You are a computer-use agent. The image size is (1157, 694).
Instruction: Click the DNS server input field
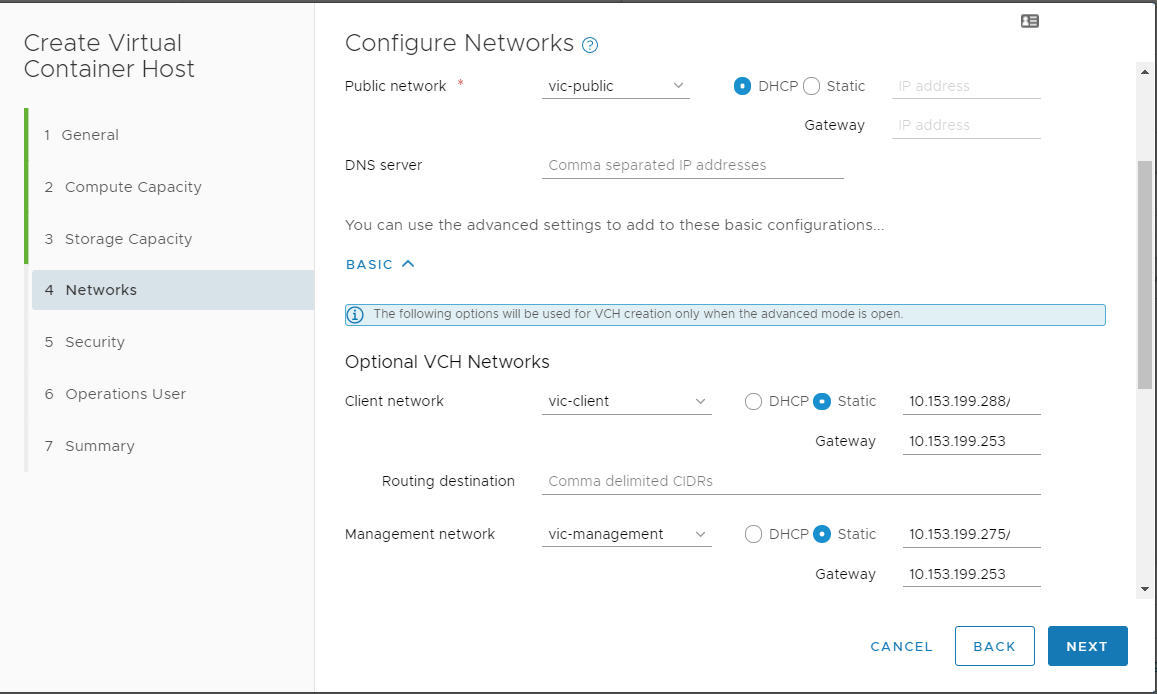pos(692,164)
